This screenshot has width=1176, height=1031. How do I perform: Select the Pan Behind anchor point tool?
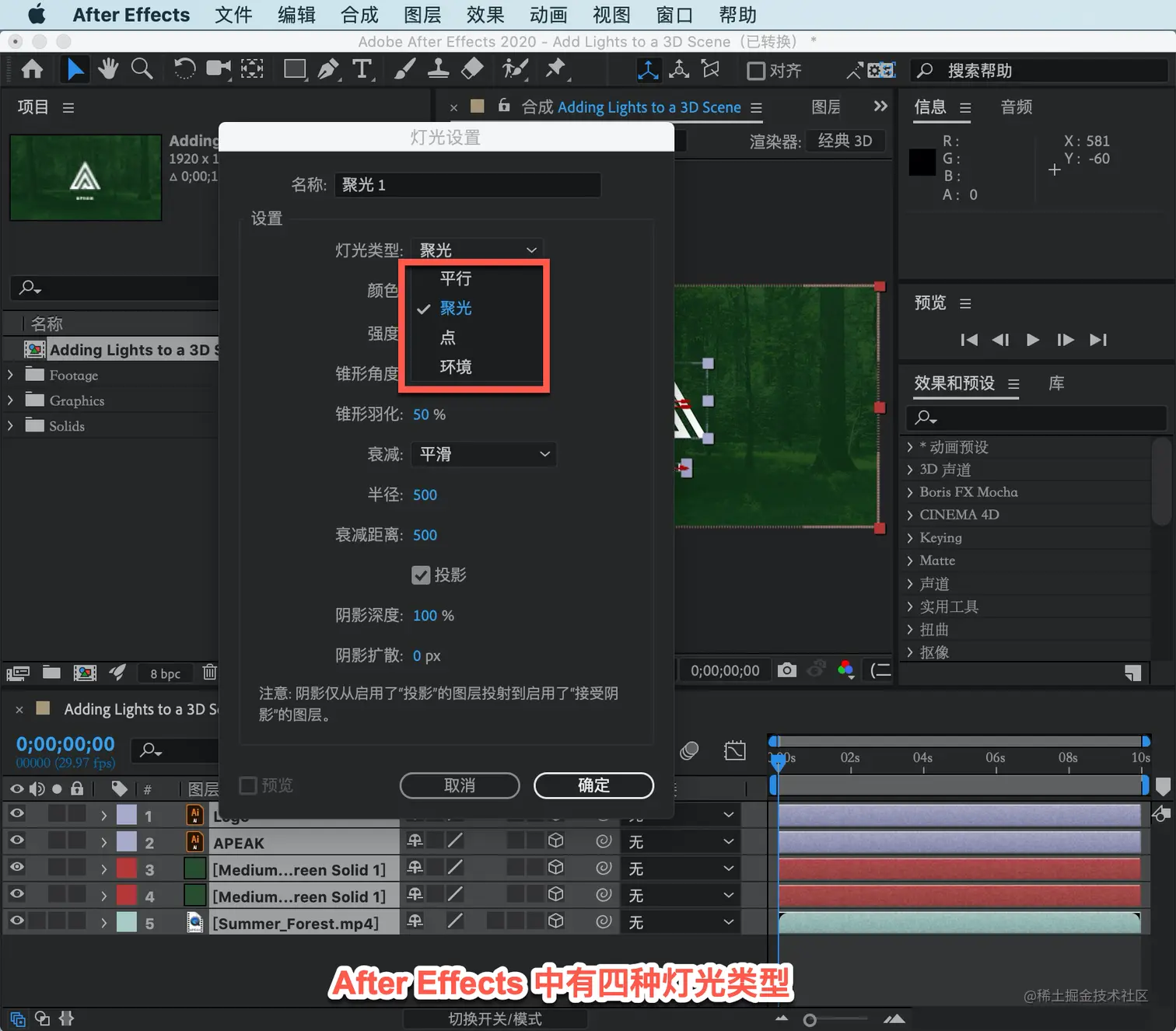(x=252, y=70)
